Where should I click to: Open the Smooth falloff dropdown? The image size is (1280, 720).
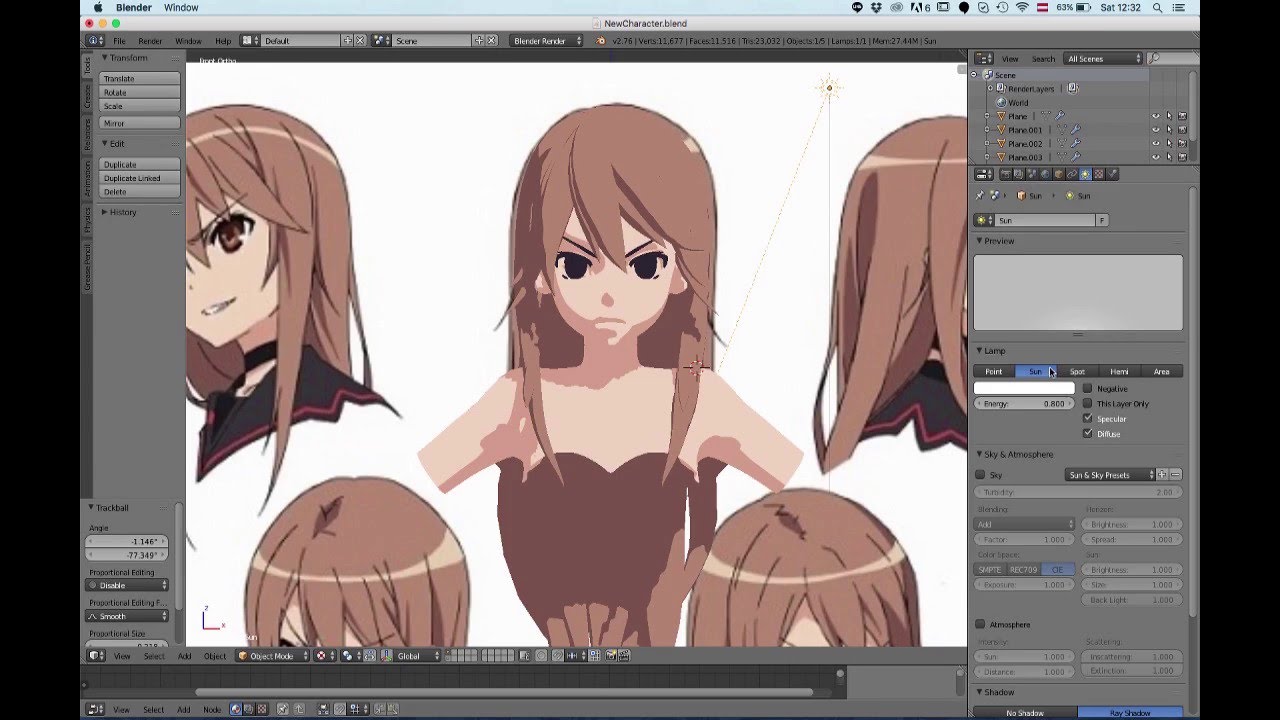pyautogui.click(x=127, y=616)
